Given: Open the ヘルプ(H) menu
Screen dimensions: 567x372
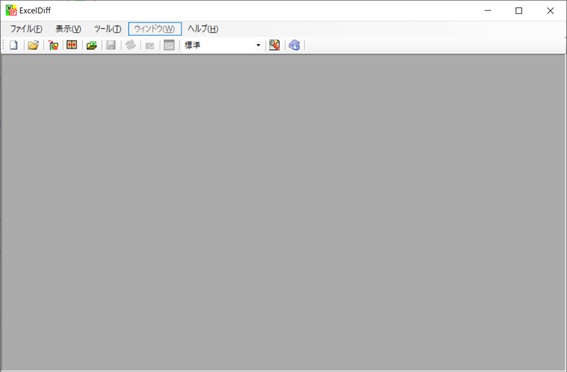Looking at the screenshot, I should click(x=203, y=29).
